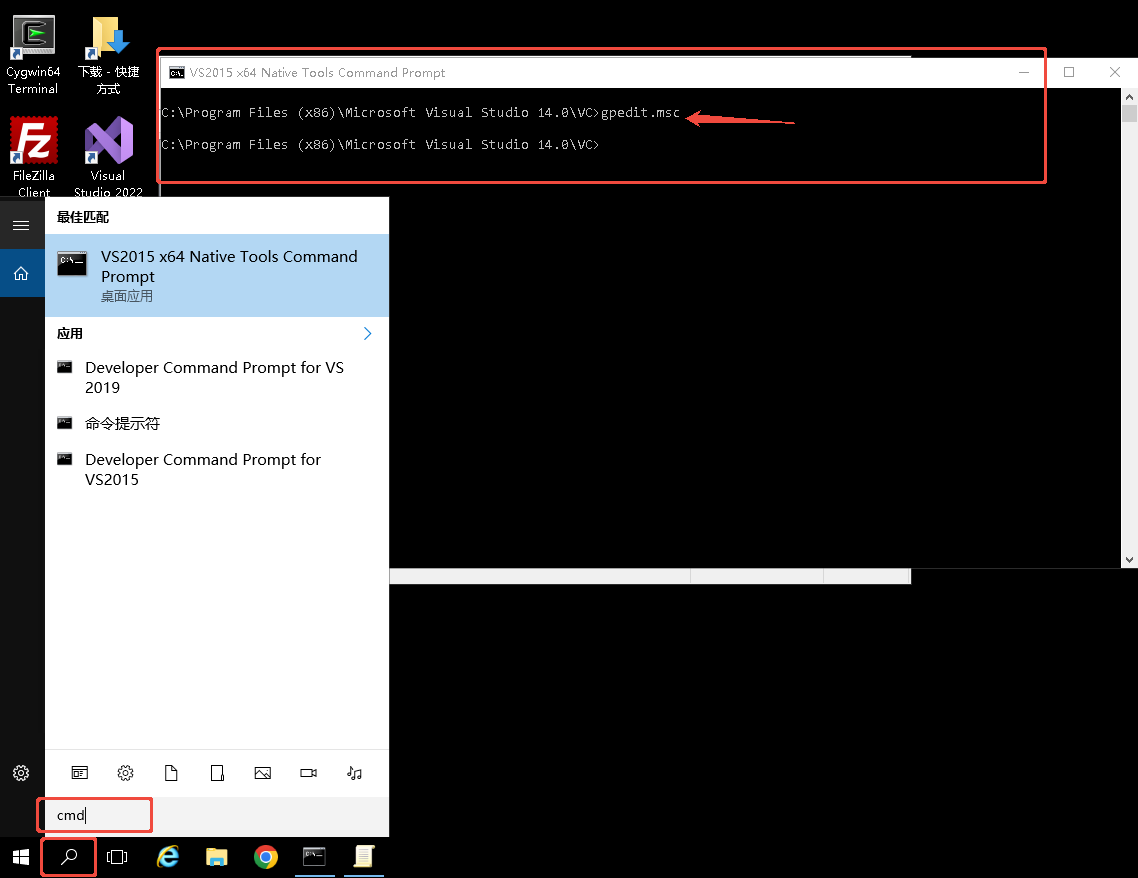The height and width of the screenshot is (878, 1138).
Task: Switch to command prompt taskbar window
Action: [314, 857]
